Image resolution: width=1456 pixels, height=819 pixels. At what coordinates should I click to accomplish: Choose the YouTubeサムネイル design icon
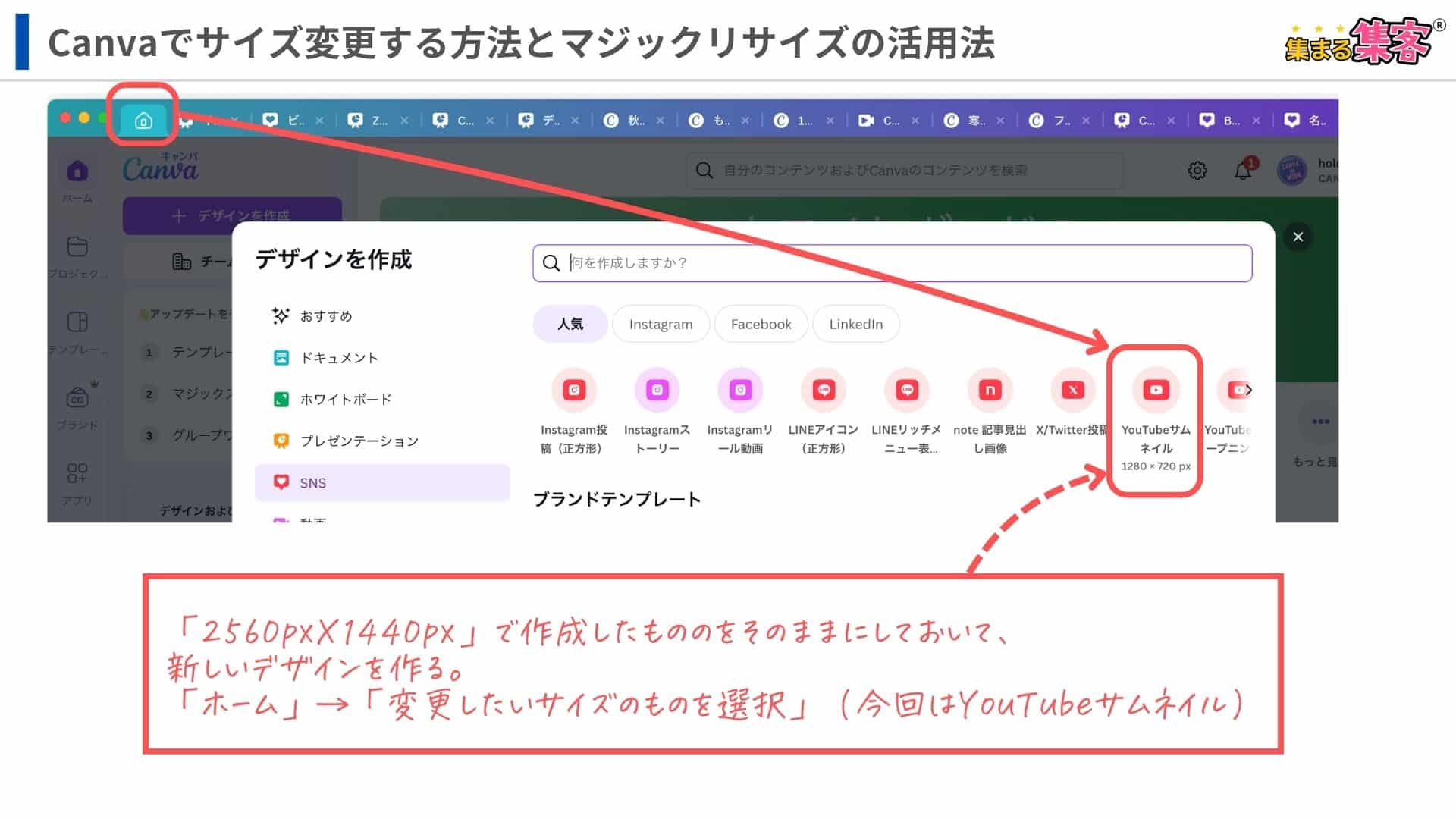pyautogui.click(x=1156, y=390)
